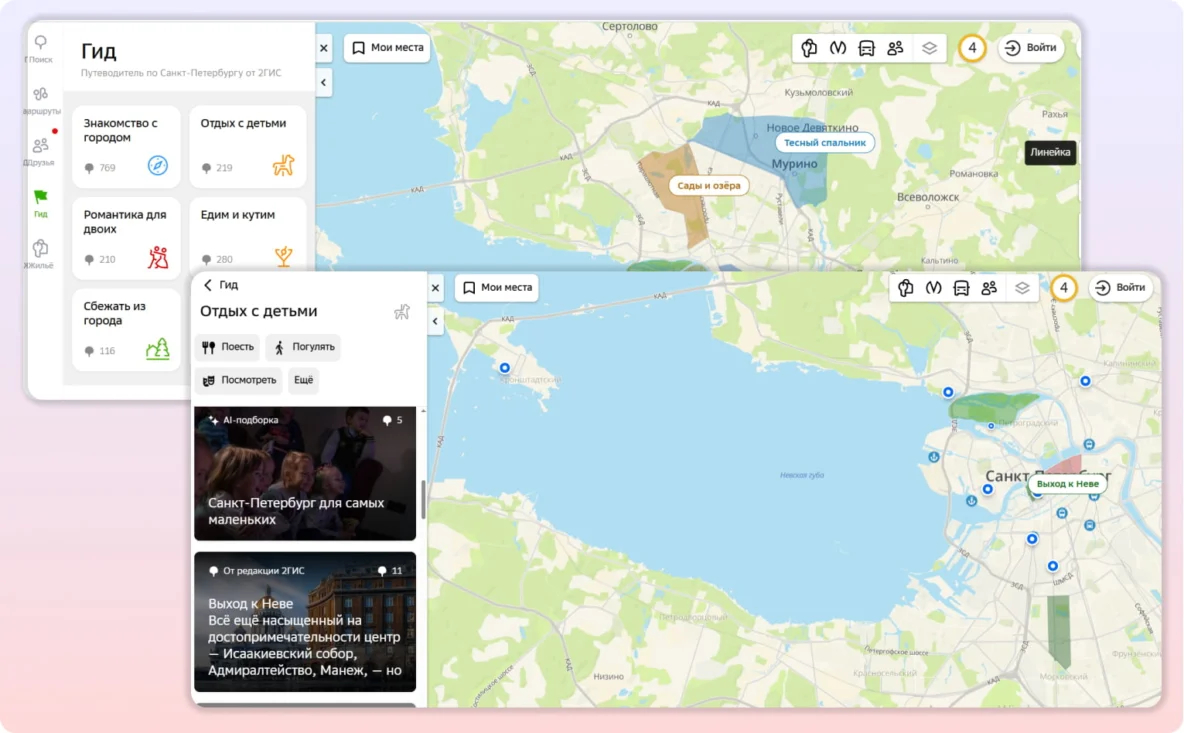
Task: Collapse the side panel in the front window
Action: point(435,322)
